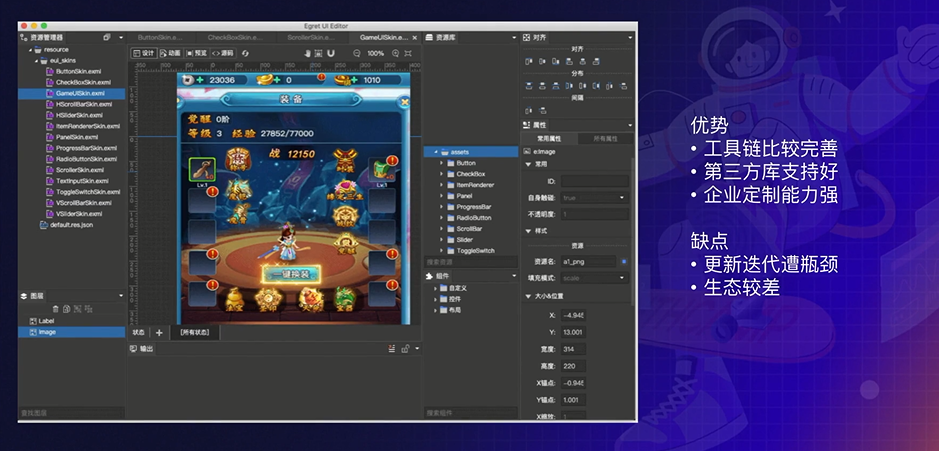939x451 pixels.
Task: Clear the output log icon
Action: point(392,349)
